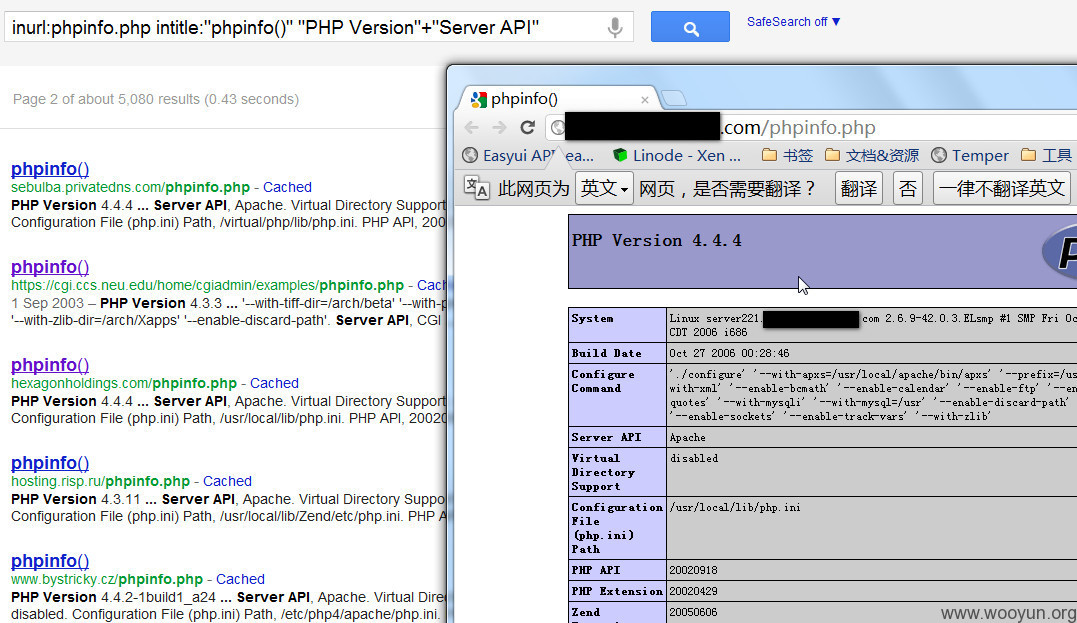Open the Temper bookmark

[x=970, y=156]
